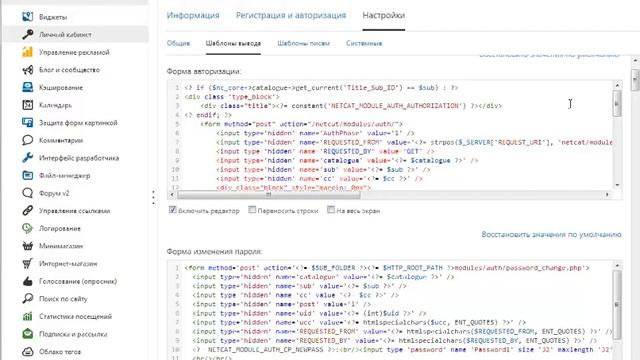Open Подписки и рассылки envelope icon
640x360 pixels.
pyautogui.click(x=27, y=333)
